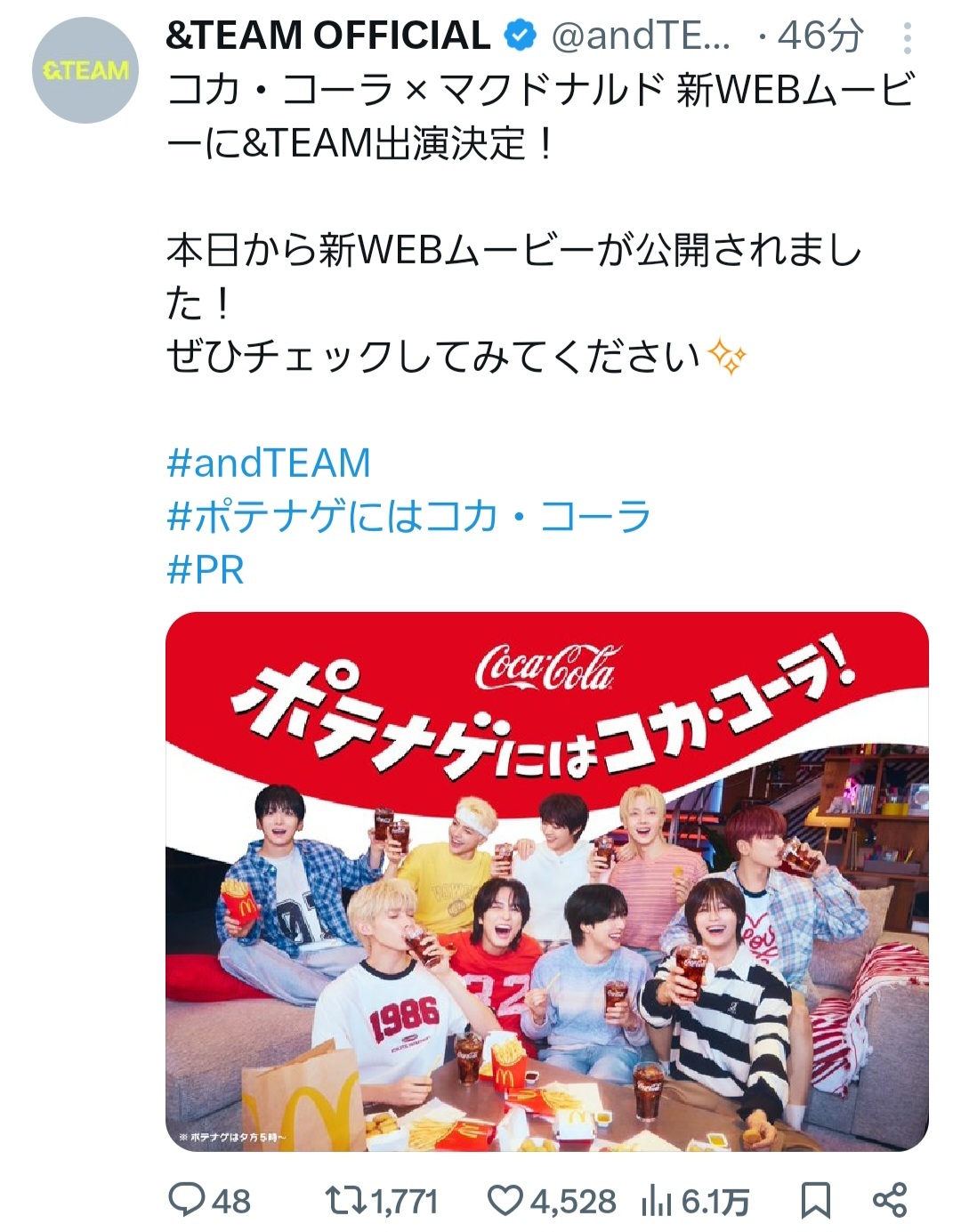The width and height of the screenshot is (961, 1232).
Task: Open the view analytics bar chart icon
Action: coord(656,1202)
